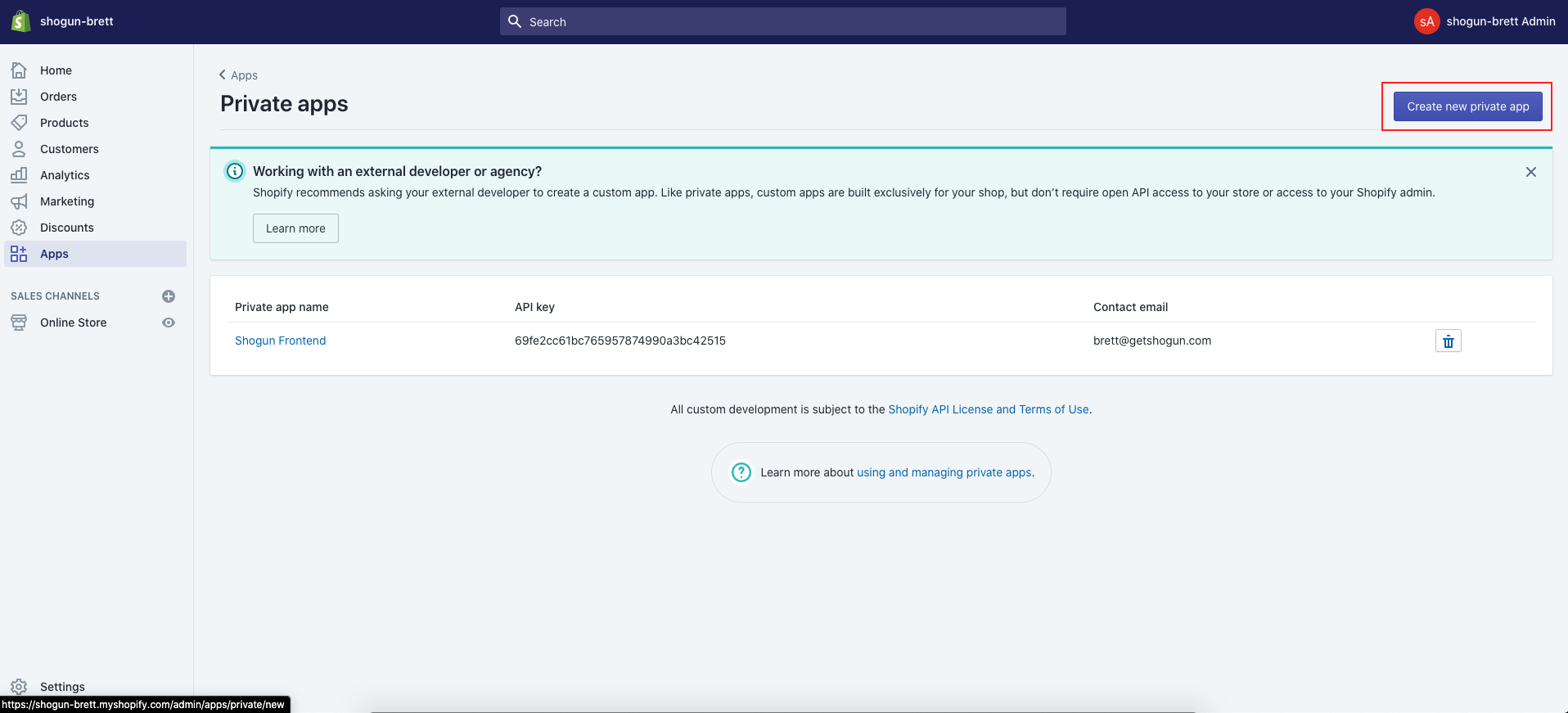Viewport: 1568px width, 713px height.
Task: Open Online Store sales channel
Action: click(74, 323)
